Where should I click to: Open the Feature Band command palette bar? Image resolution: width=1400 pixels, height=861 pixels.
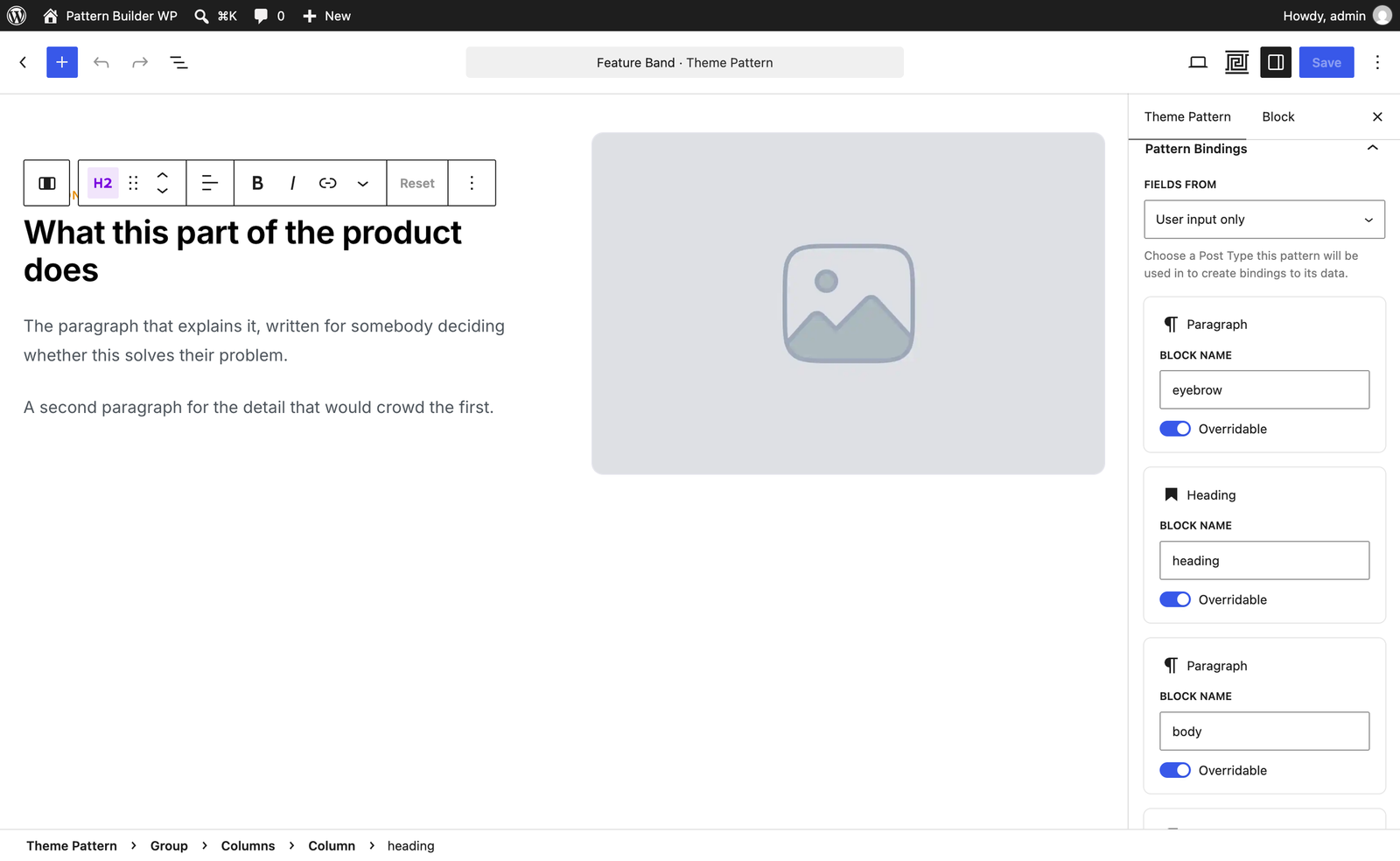coord(684,62)
